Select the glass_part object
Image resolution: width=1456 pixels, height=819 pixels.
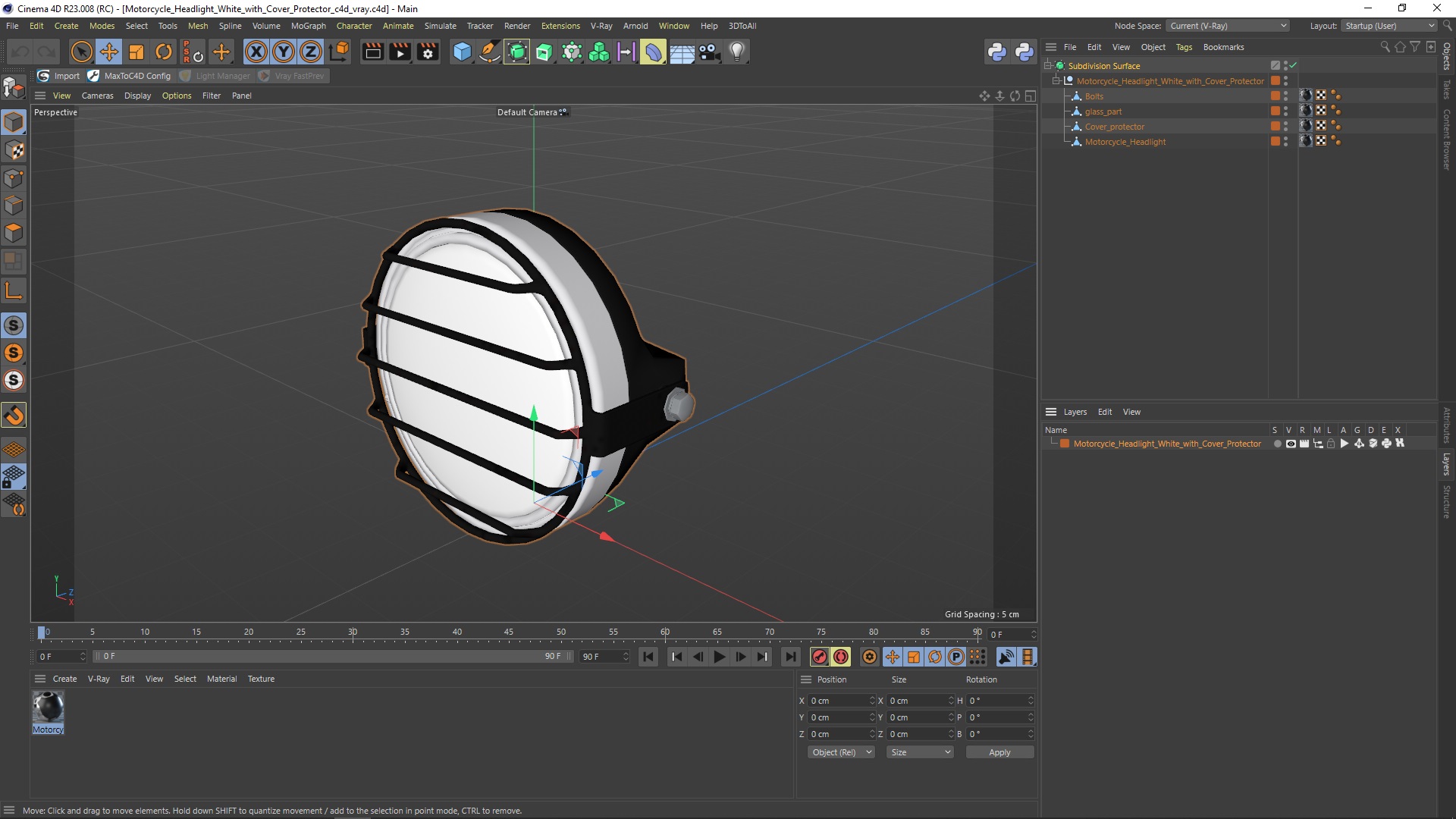(1103, 111)
